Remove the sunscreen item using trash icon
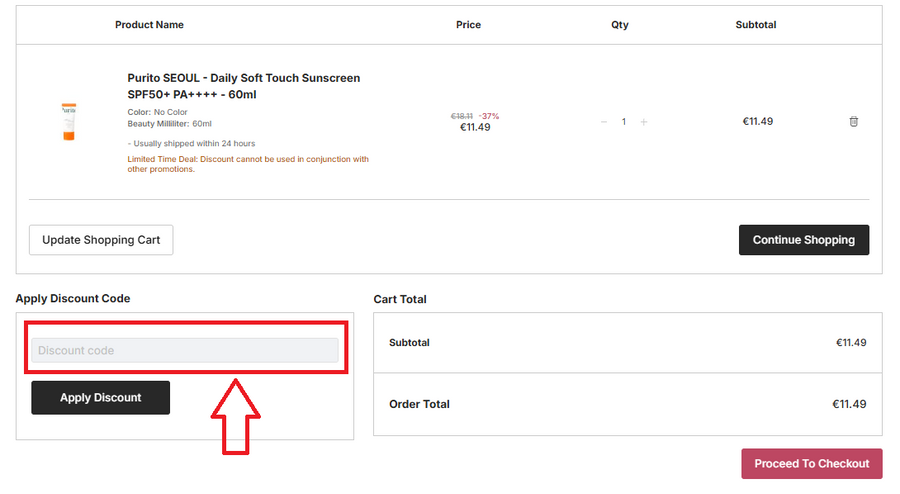Screen dimensions: 900x494 (x=853, y=122)
